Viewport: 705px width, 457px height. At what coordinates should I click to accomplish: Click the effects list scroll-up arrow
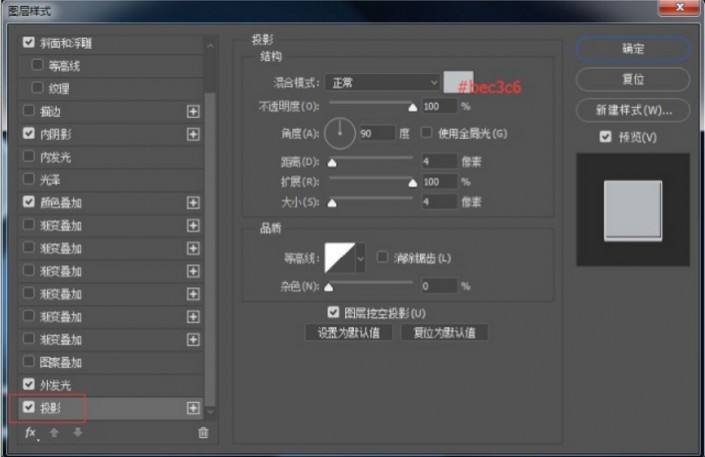coord(210,46)
